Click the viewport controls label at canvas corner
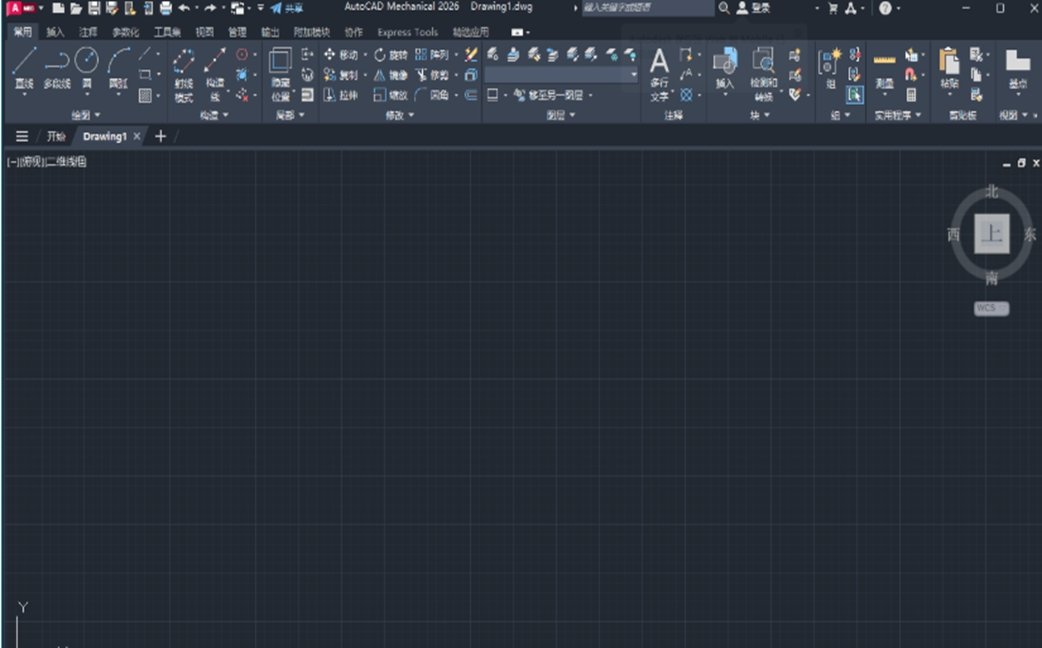1042x648 pixels. 47,162
